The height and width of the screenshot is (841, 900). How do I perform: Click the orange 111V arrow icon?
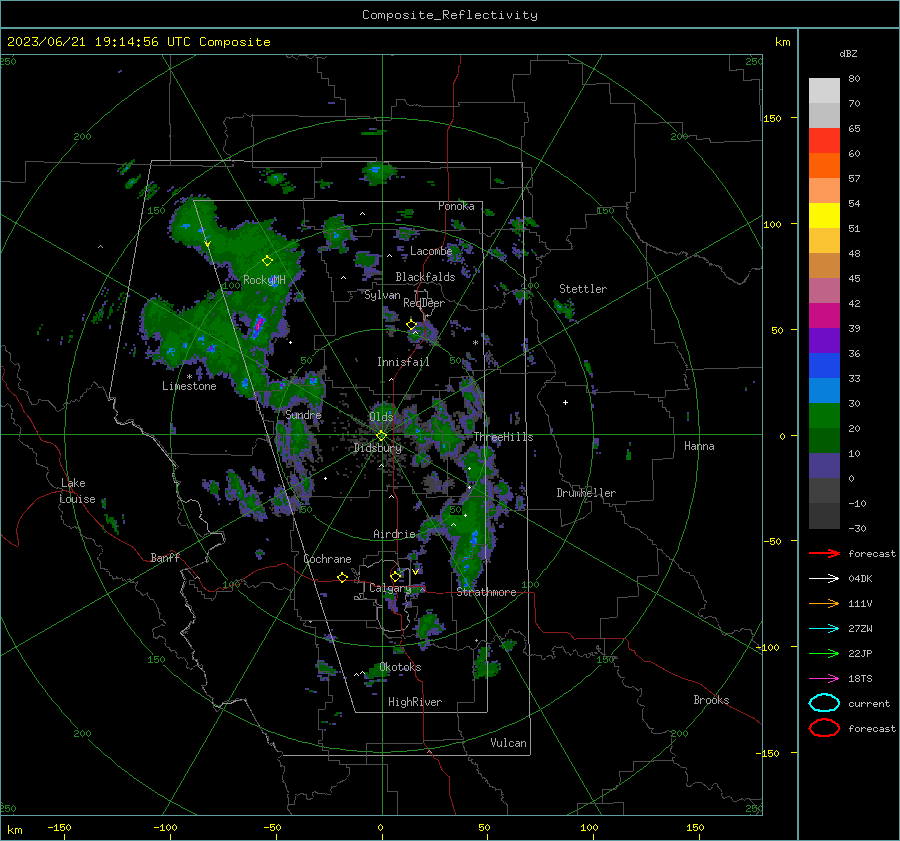click(x=824, y=603)
